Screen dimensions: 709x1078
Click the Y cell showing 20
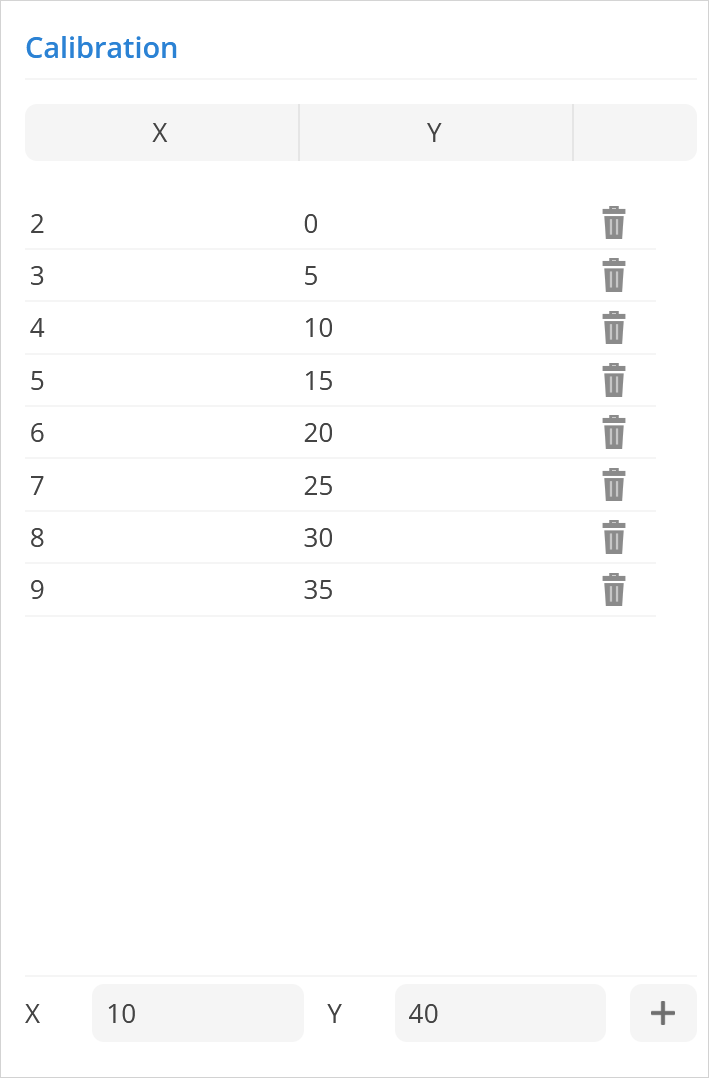pos(319,433)
